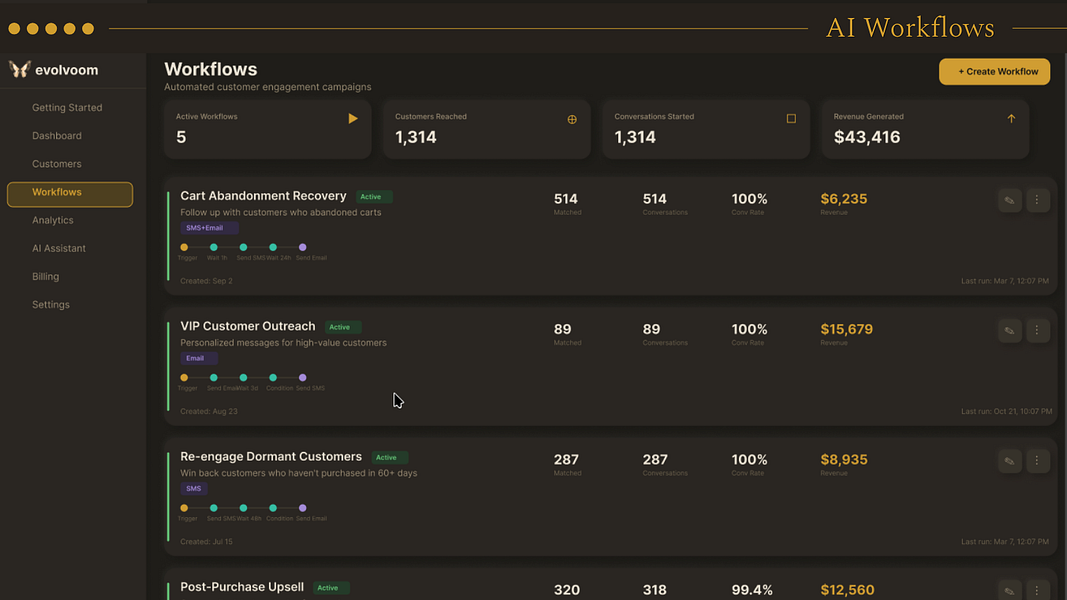
Task: Click the play icon on Active Workflows card
Action: (352, 118)
